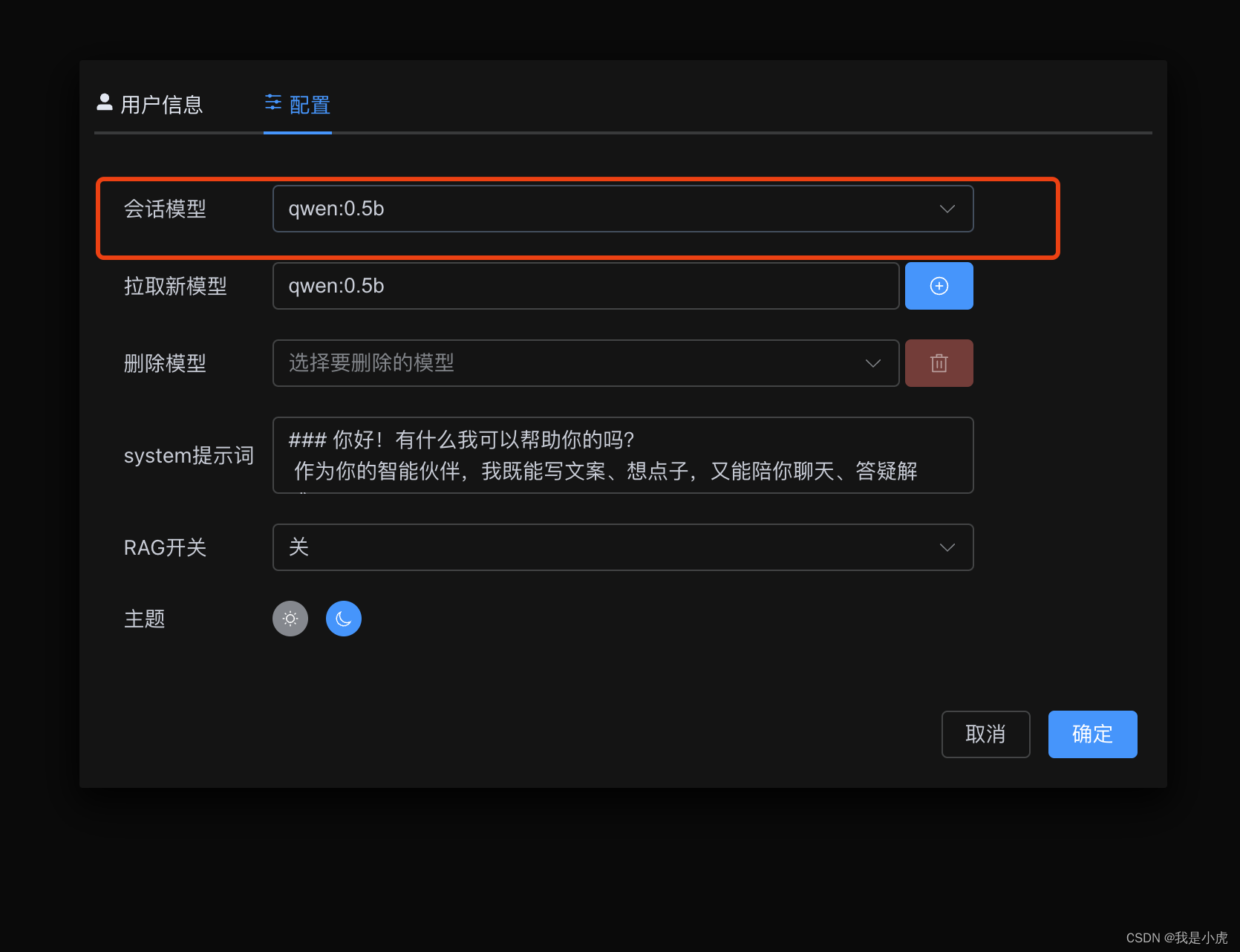Open the 用户信息 tab
The height and width of the screenshot is (952, 1240).
150,105
